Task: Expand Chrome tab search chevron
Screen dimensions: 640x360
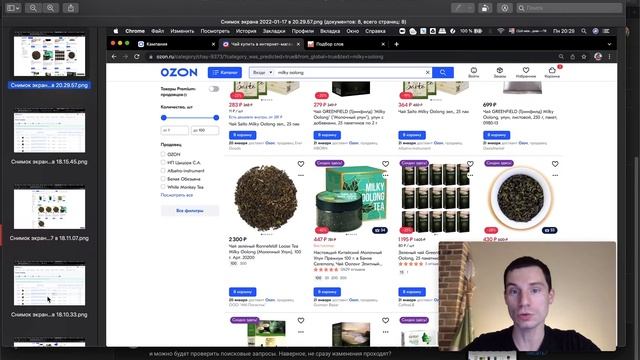Action: pyautogui.click(x=609, y=44)
